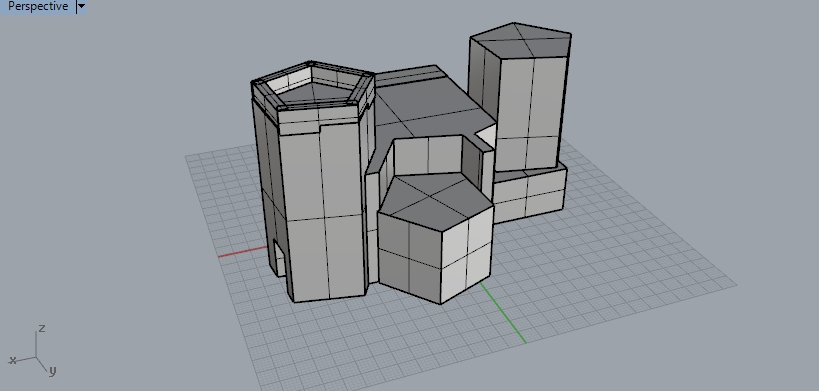Click the x label on the axes icon

(x=13, y=360)
